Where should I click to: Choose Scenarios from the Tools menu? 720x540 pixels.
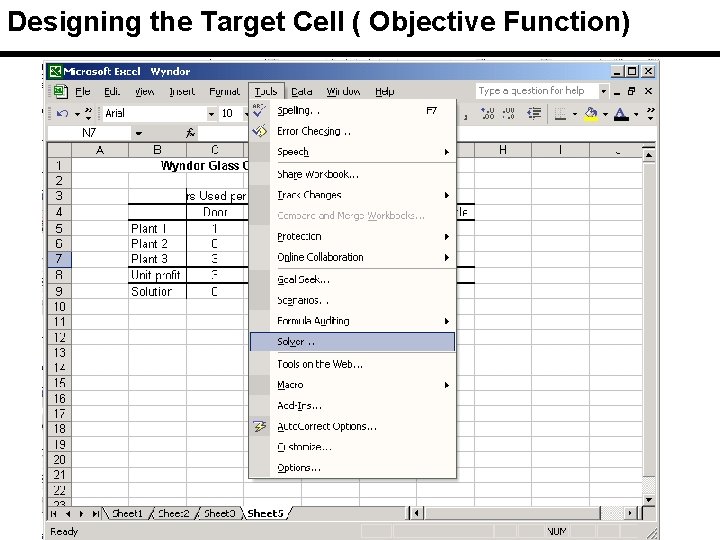coord(352,301)
